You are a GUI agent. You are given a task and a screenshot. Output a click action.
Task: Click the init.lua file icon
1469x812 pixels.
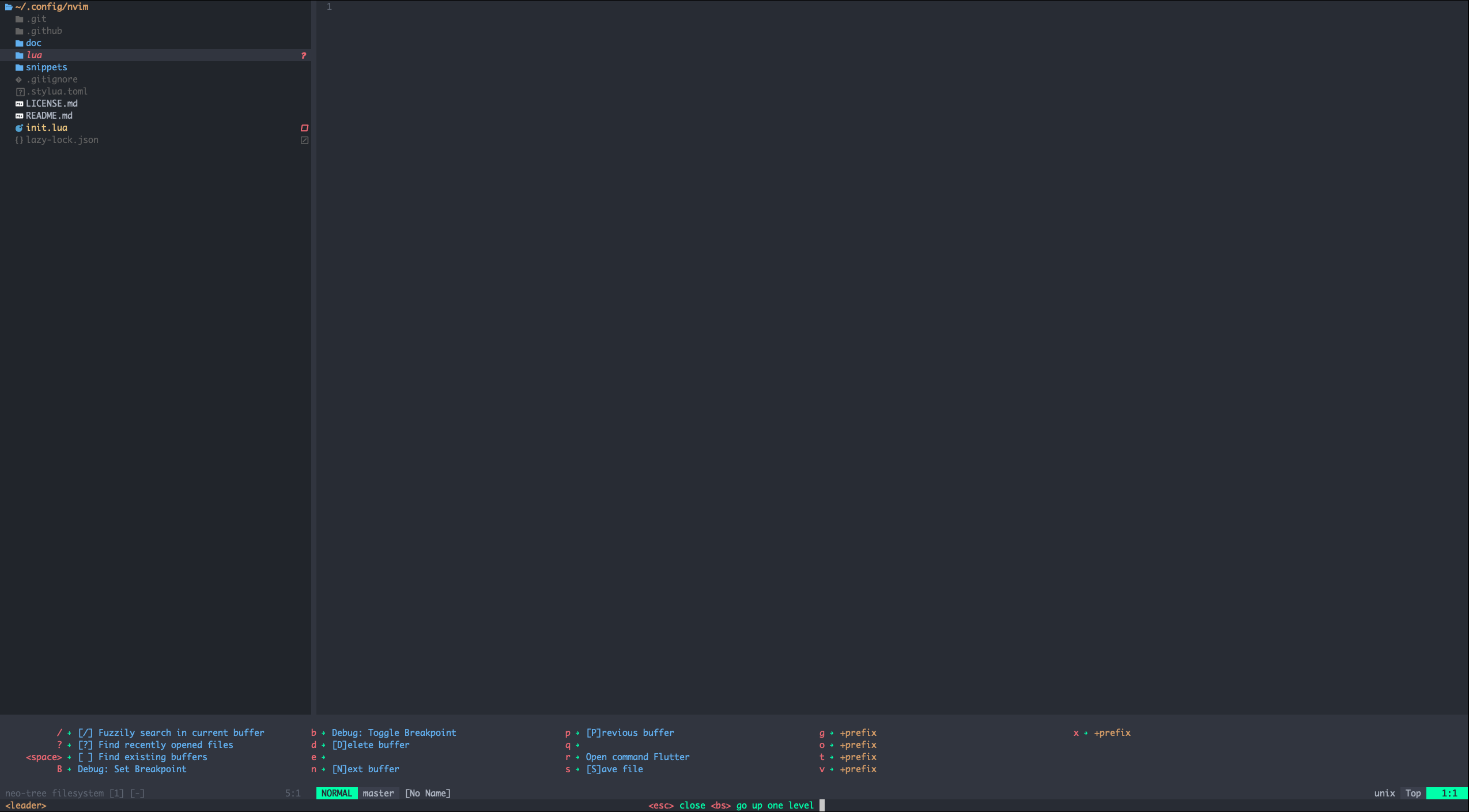coord(19,128)
